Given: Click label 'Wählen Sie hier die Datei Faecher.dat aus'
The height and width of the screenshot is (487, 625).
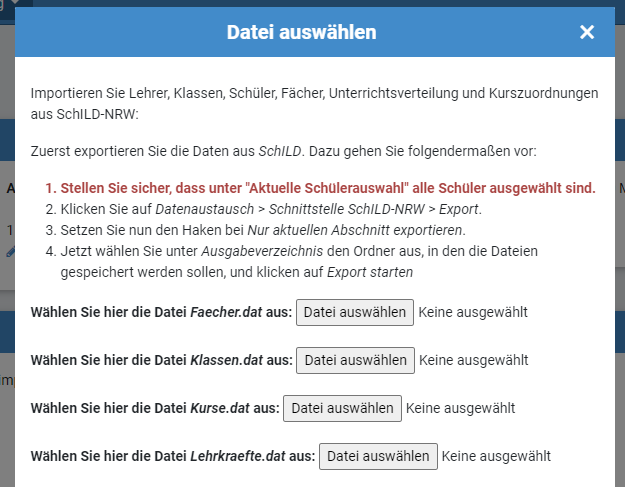Looking at the screenshot, I should click(x=161, y=312).
